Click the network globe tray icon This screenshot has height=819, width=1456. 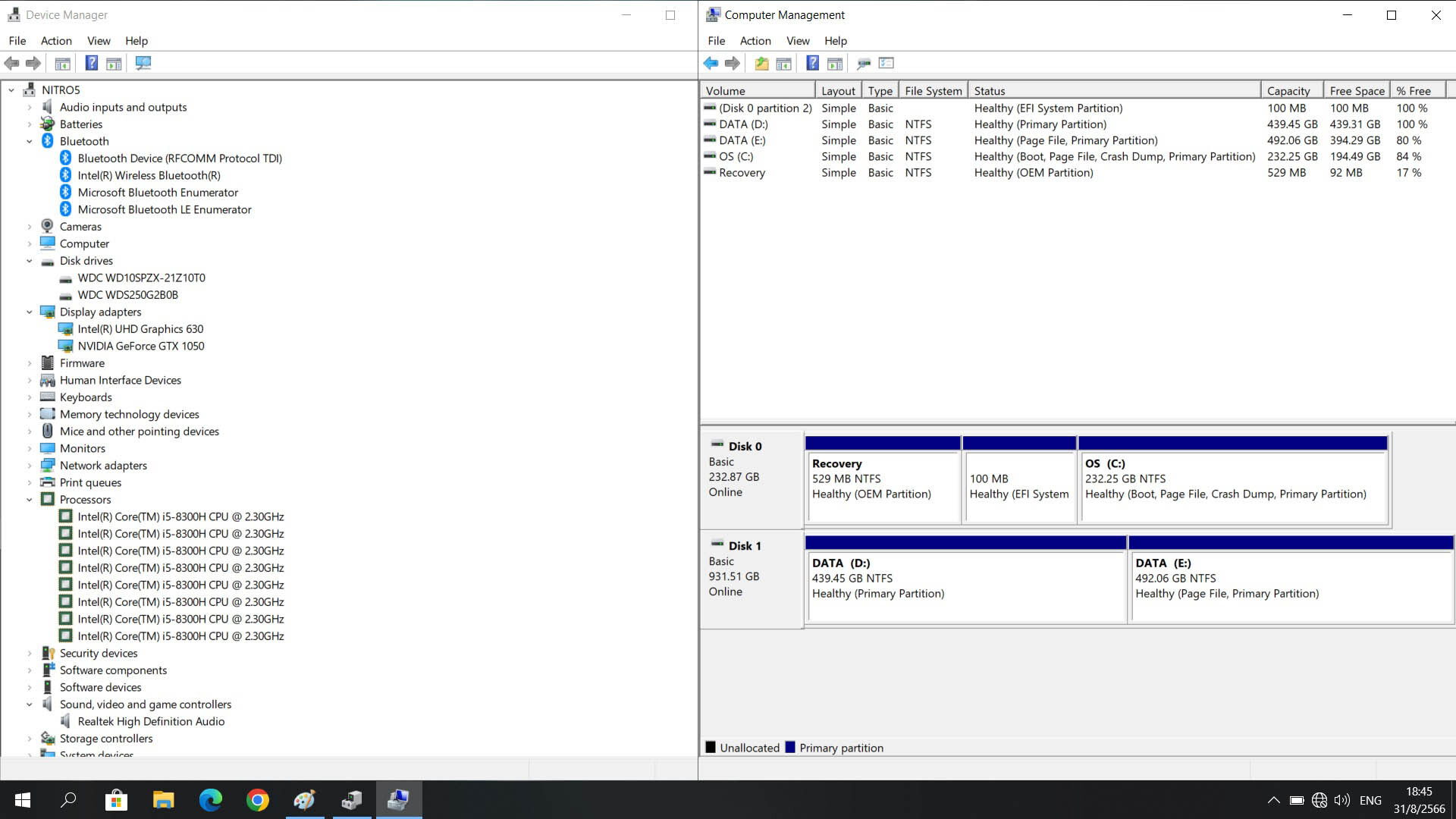tap(1319, 800)
